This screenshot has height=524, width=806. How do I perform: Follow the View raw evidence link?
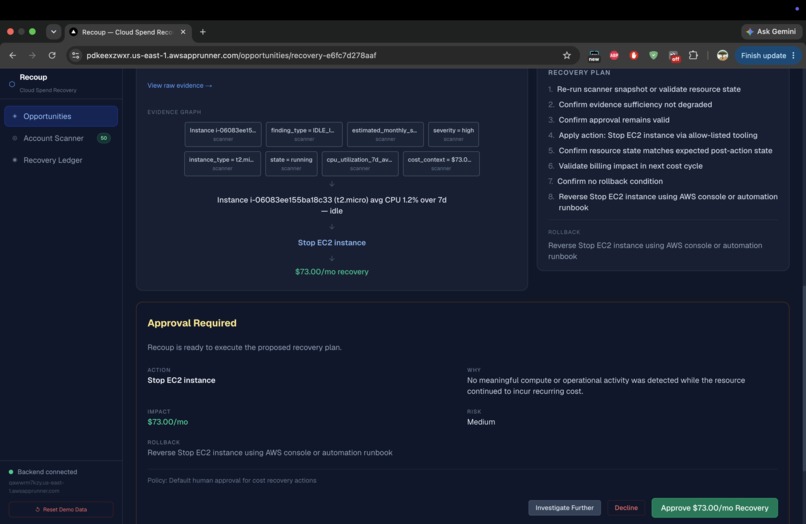pos(179,85)
